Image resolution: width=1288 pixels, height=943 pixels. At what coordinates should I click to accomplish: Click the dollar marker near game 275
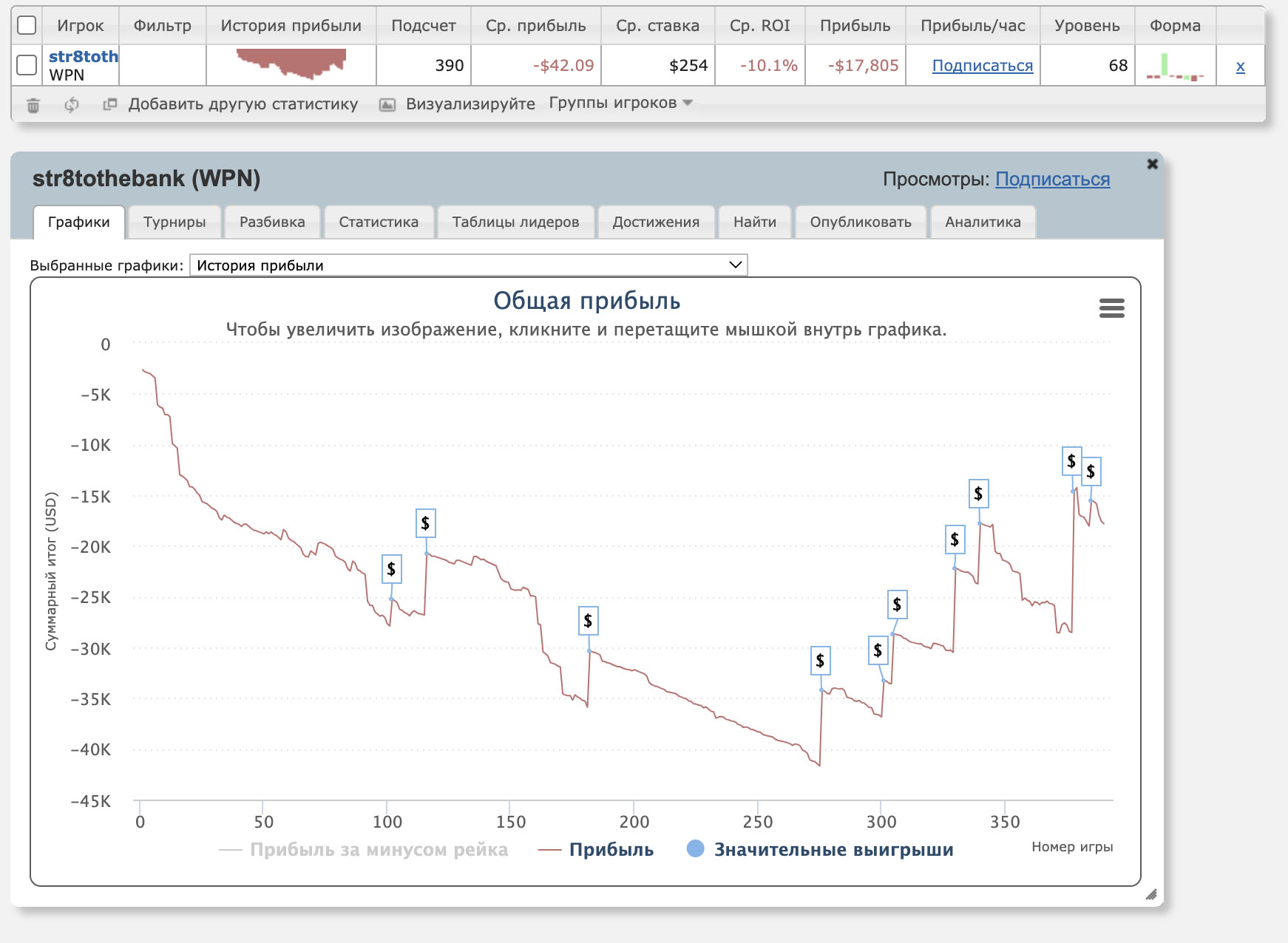tap(820, 661)
